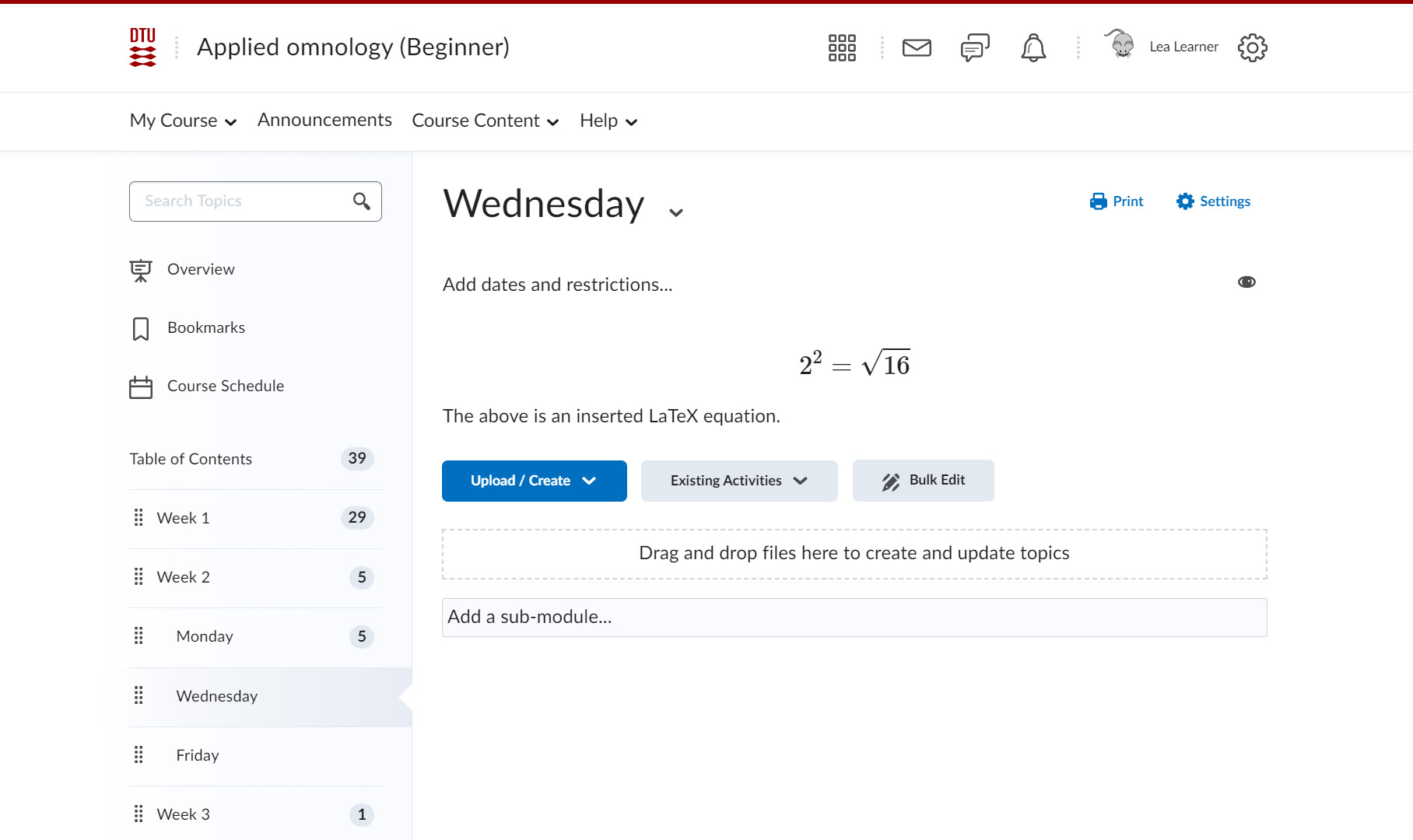Screen dimensions: 1413x840
Task: Open admin tools gear icon
Action: tap(1252, 47)
